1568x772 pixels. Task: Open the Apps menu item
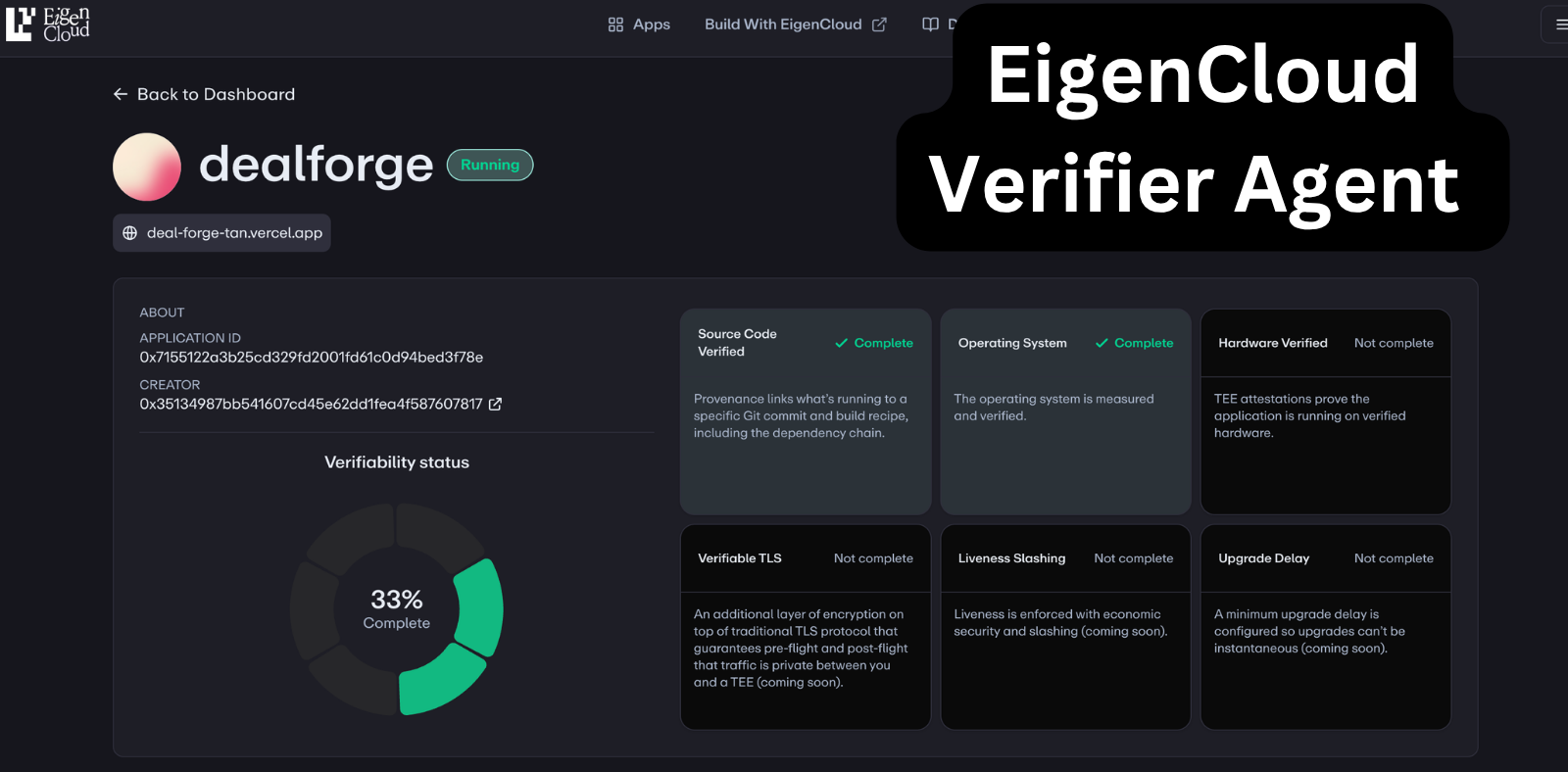coord(639,24)
